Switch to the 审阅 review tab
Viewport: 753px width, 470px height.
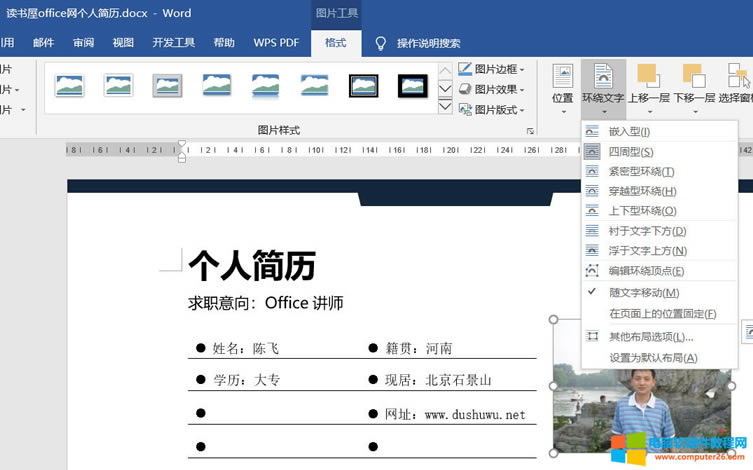(x=84, y=43)
